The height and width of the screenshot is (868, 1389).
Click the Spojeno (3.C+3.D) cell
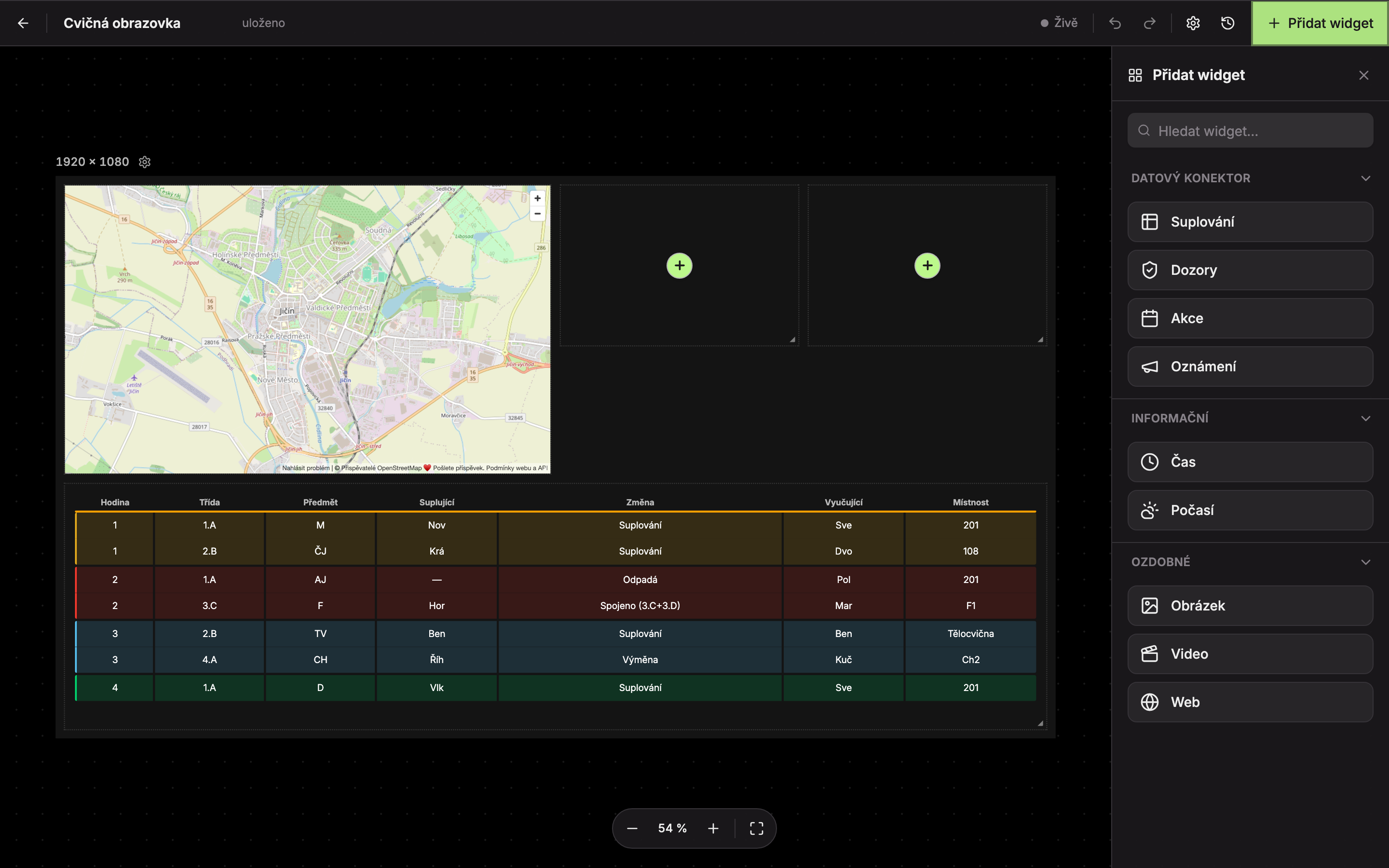[640, 606]
